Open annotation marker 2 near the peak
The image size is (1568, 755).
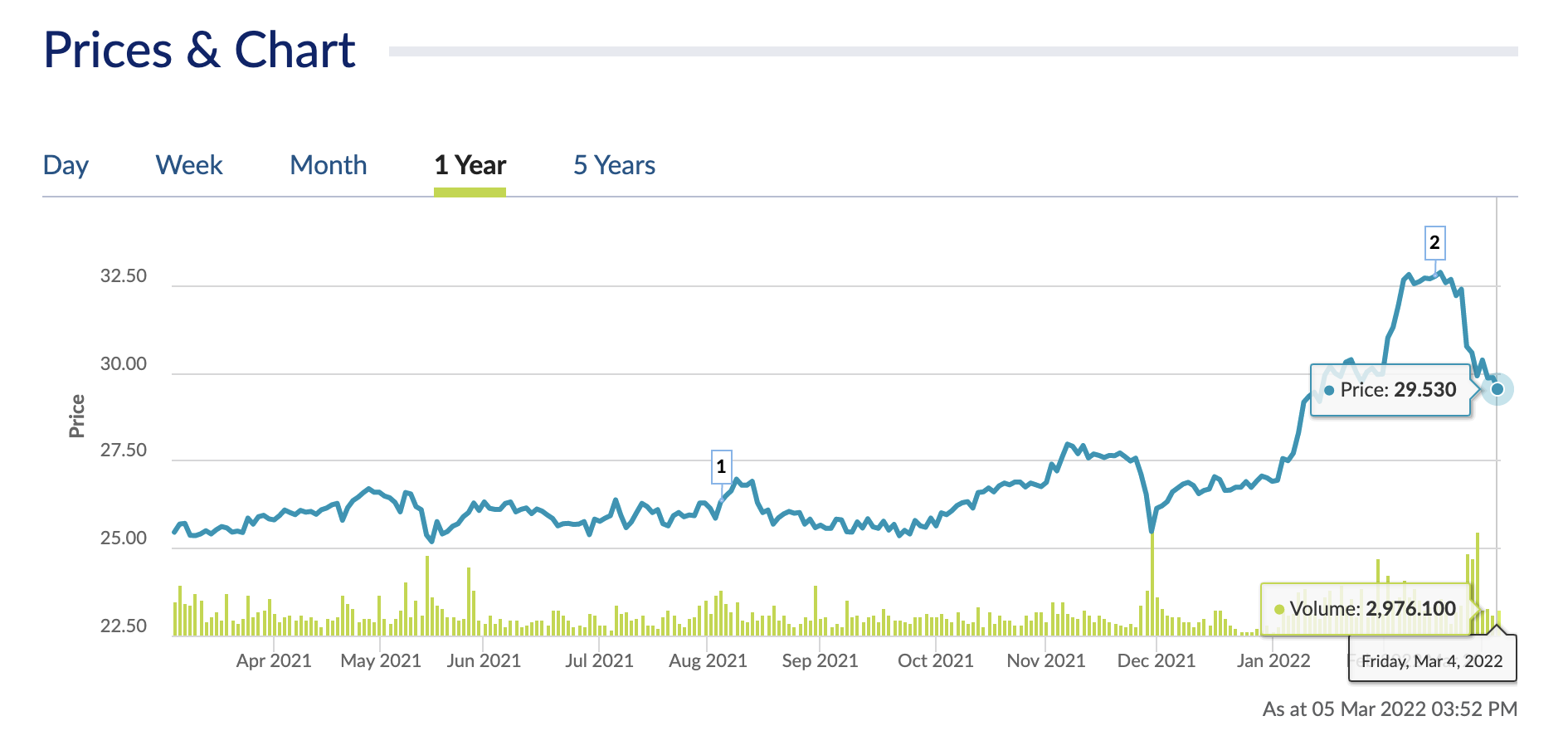1434,243
